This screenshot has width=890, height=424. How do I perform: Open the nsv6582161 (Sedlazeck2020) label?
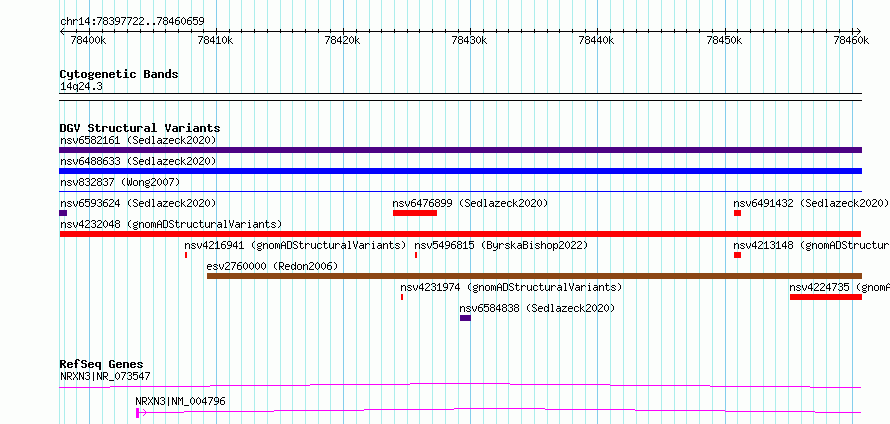138,140
